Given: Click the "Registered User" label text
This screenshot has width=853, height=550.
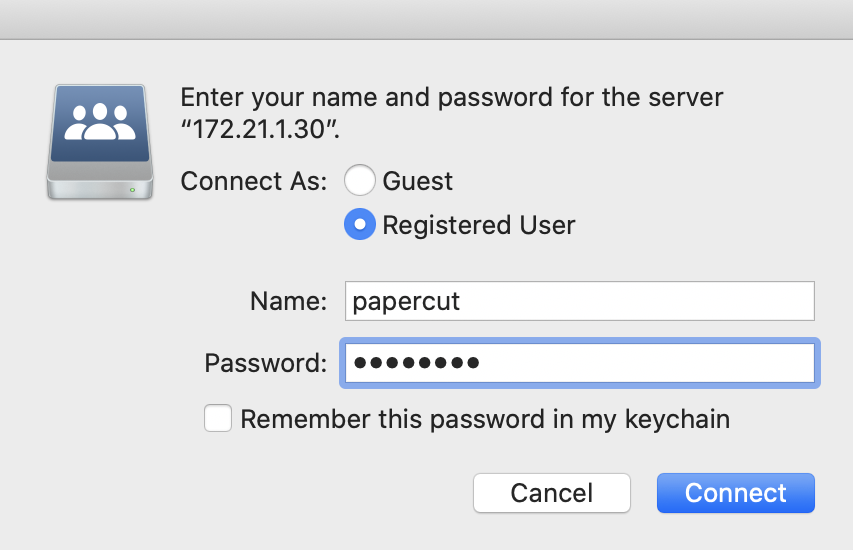Looking at the screenshot, I should 479,225.
